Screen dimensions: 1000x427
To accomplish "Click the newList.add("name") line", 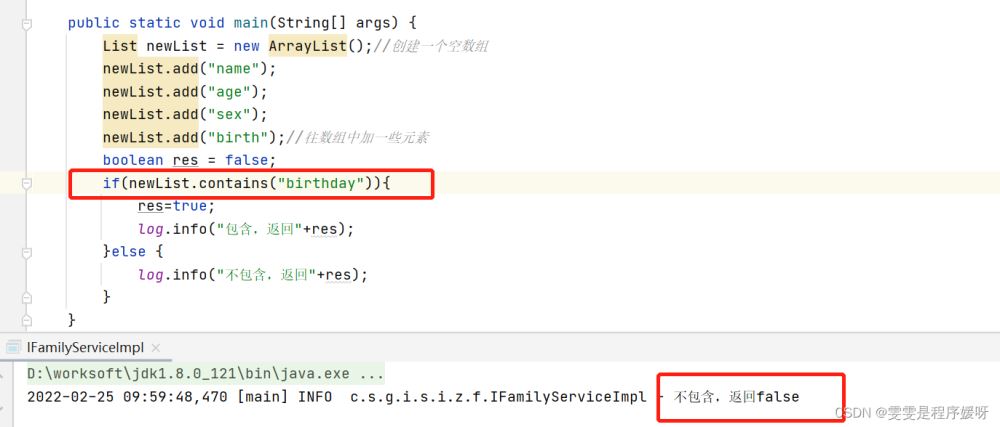I will coord(188,69).
